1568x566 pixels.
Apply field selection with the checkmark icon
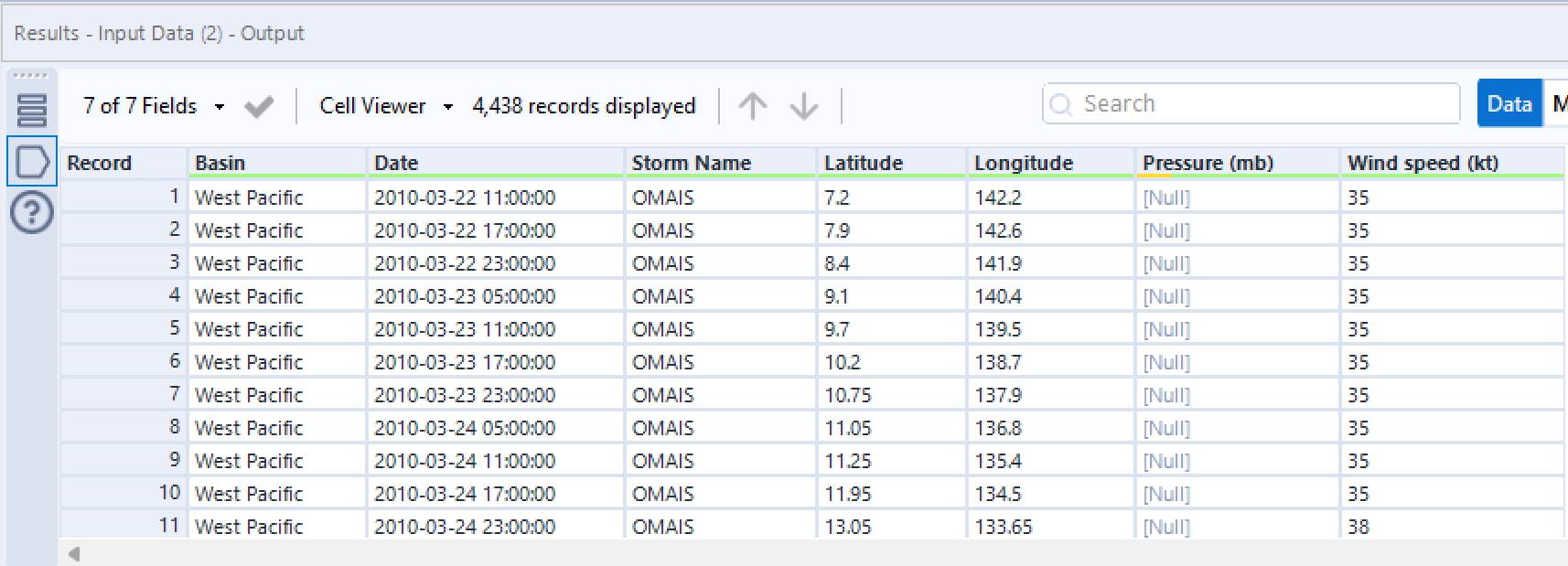259,107
